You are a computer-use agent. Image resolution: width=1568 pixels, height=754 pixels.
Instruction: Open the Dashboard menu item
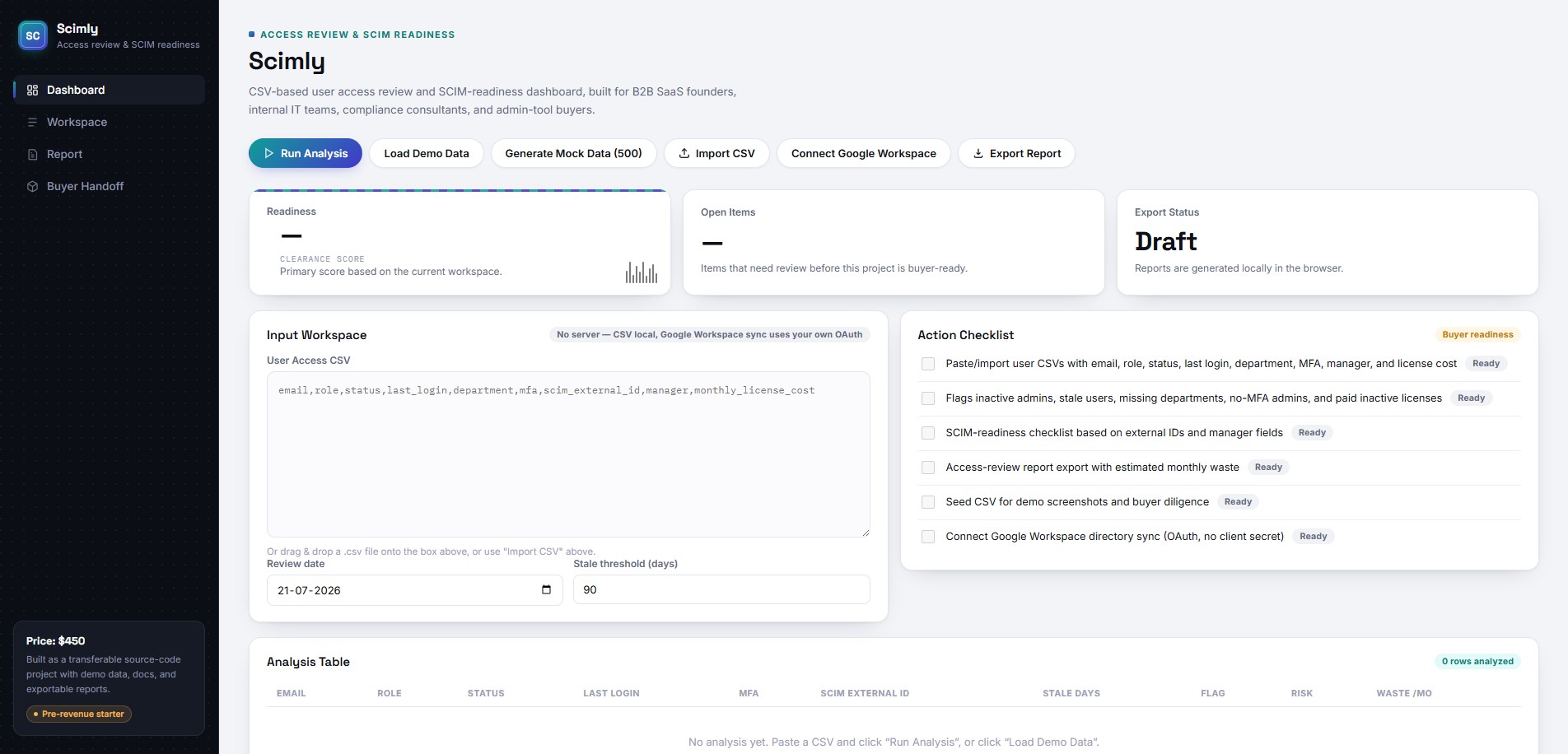point(109,90)
